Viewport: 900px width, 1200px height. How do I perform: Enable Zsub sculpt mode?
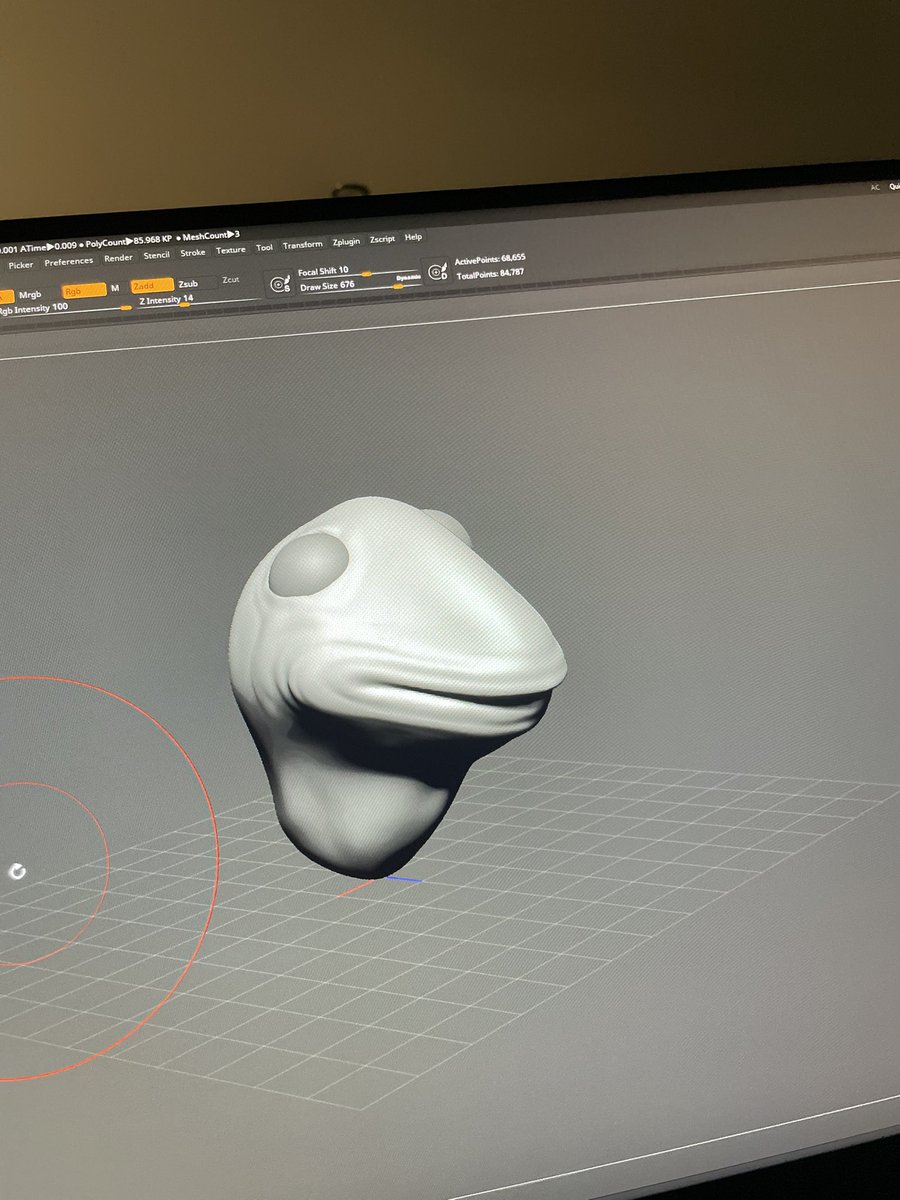click(188, 284)
